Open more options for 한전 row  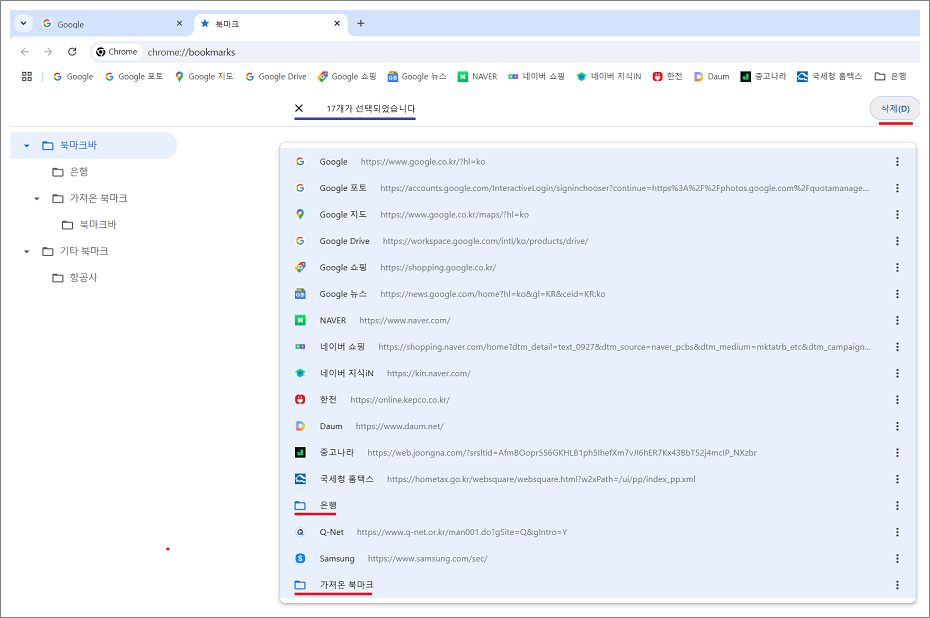[x=897, y=400]
